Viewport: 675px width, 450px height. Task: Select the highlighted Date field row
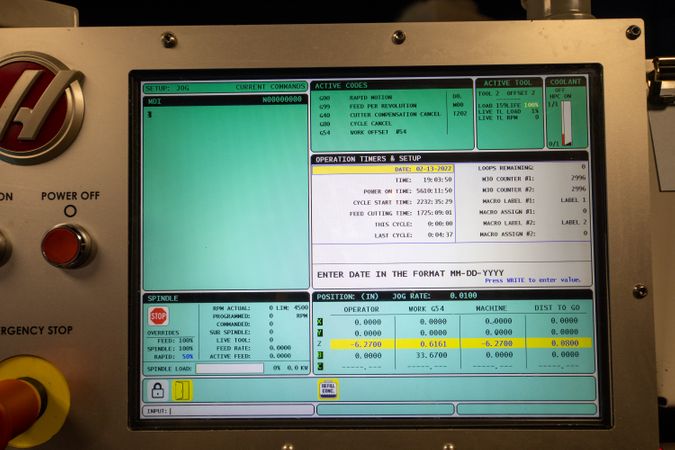coord(383,169)
